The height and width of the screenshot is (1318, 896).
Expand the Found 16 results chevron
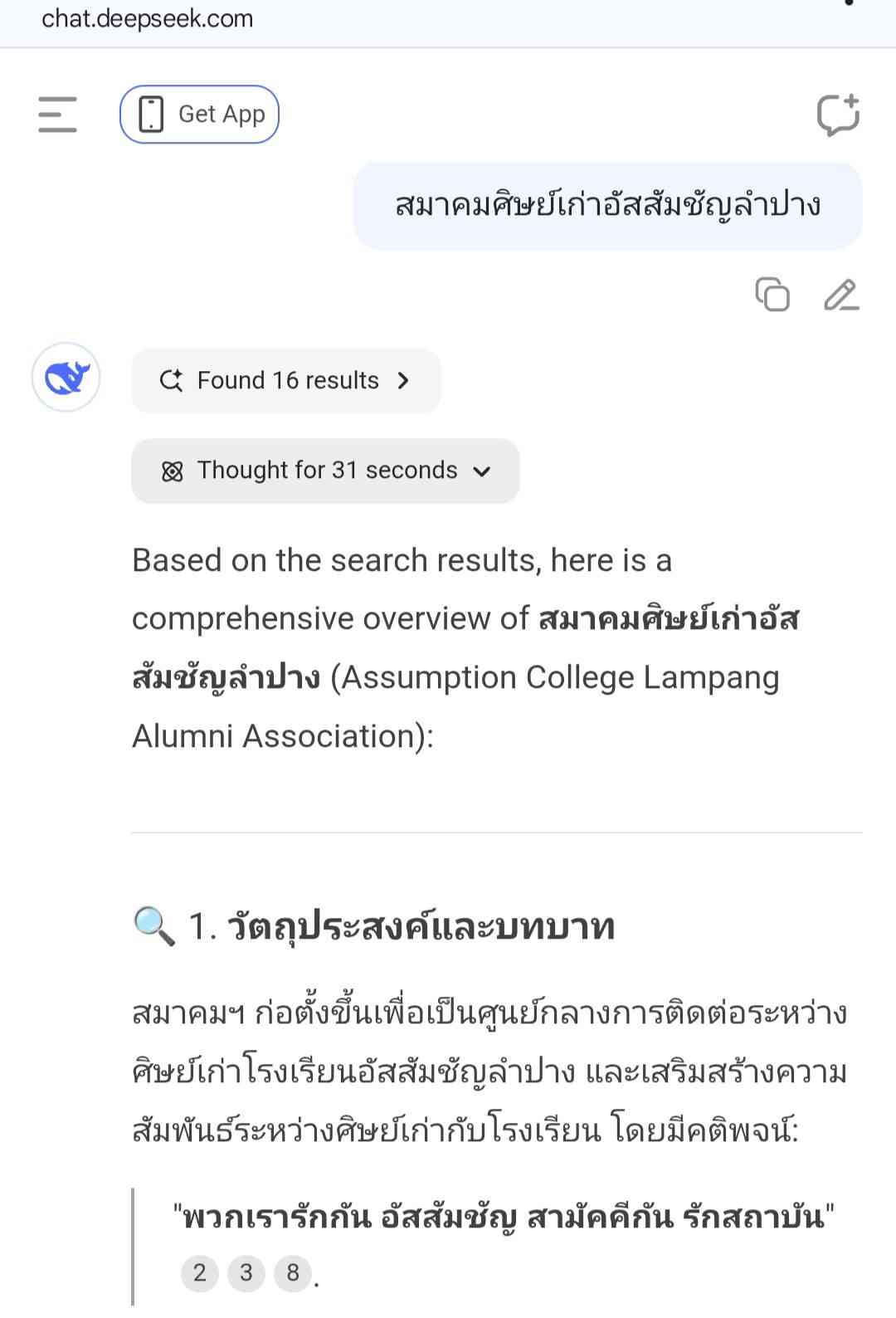[x=403, y=381]
